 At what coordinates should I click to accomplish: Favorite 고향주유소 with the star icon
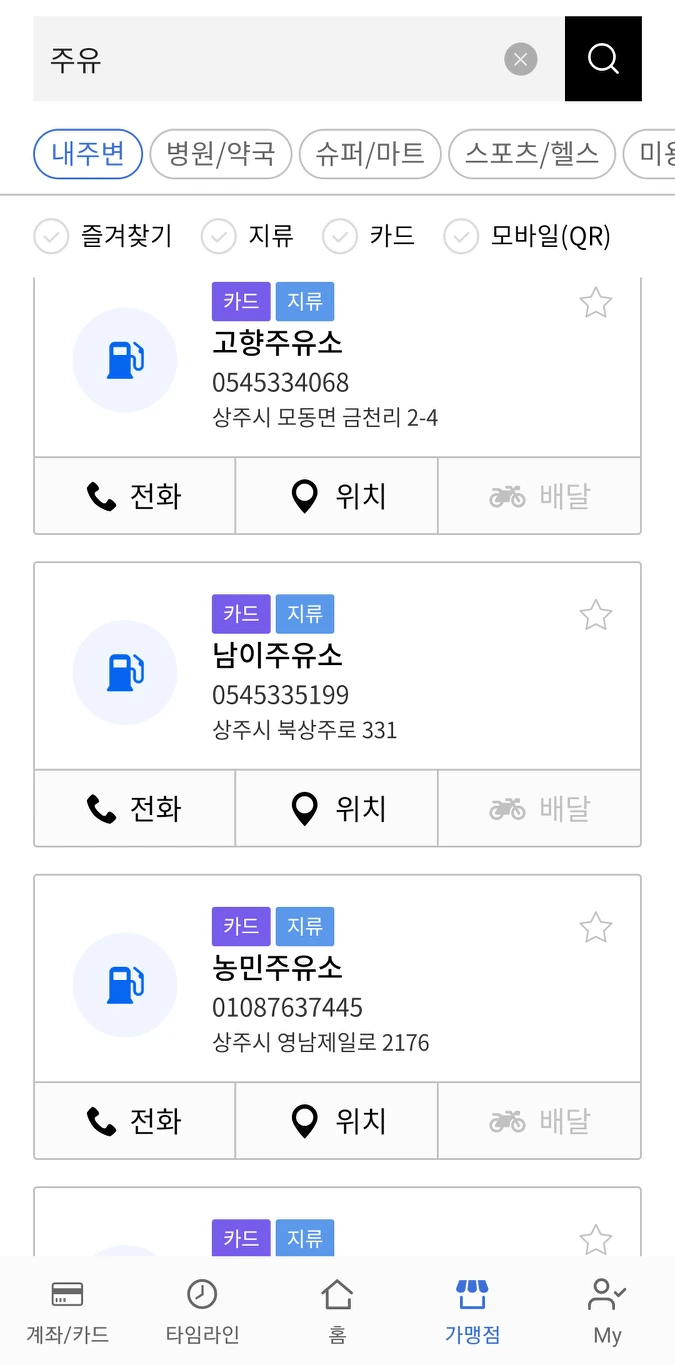coord(596,302)
